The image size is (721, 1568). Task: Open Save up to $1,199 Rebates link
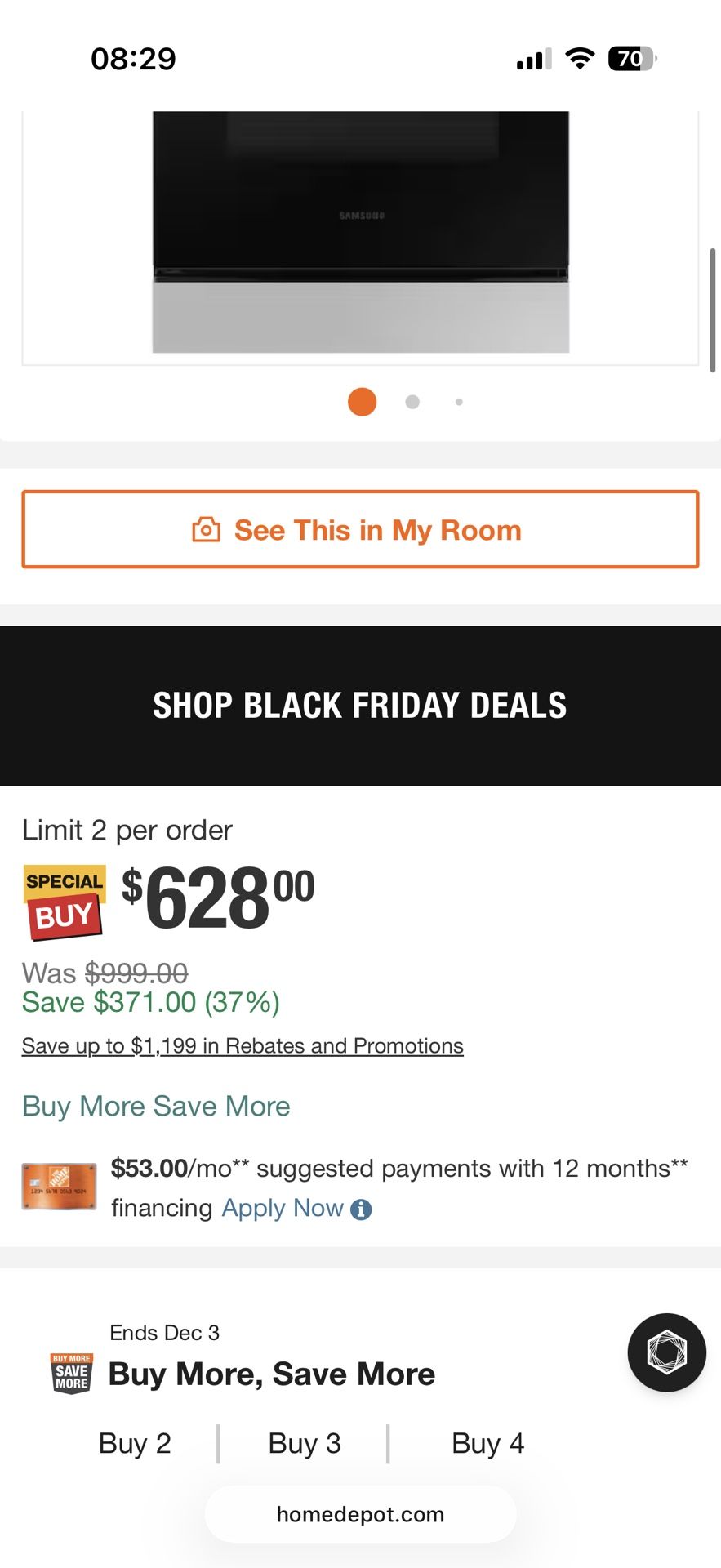(243, 1046)
